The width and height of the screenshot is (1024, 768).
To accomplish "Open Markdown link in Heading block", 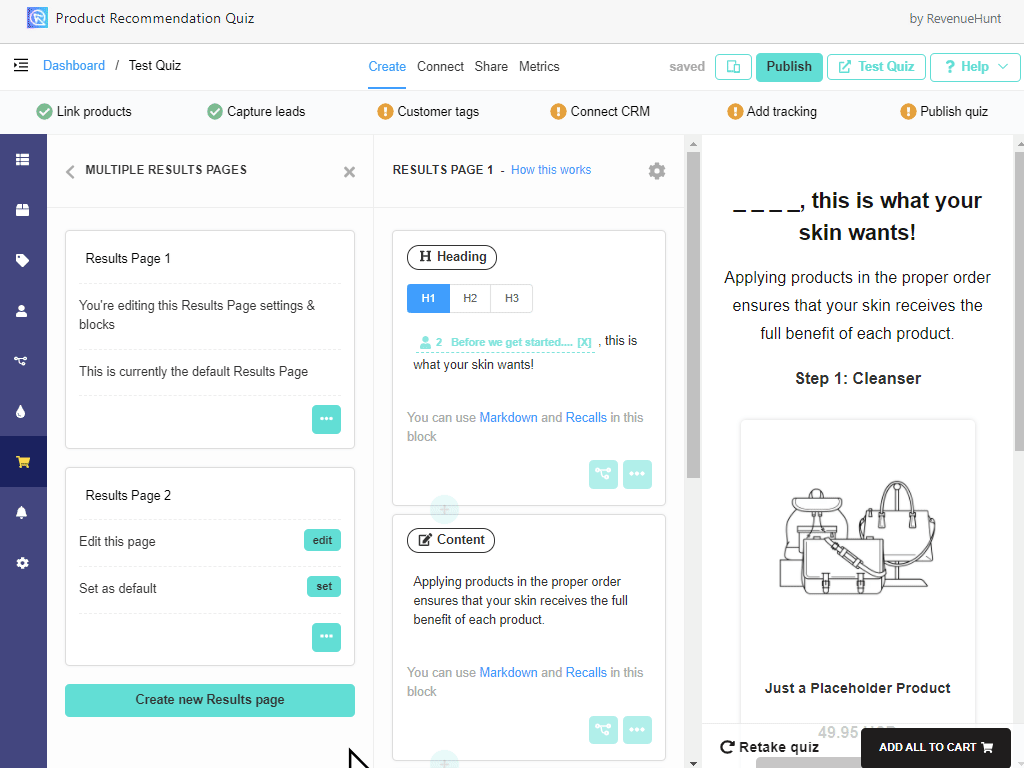I will [x=509, y=417].
